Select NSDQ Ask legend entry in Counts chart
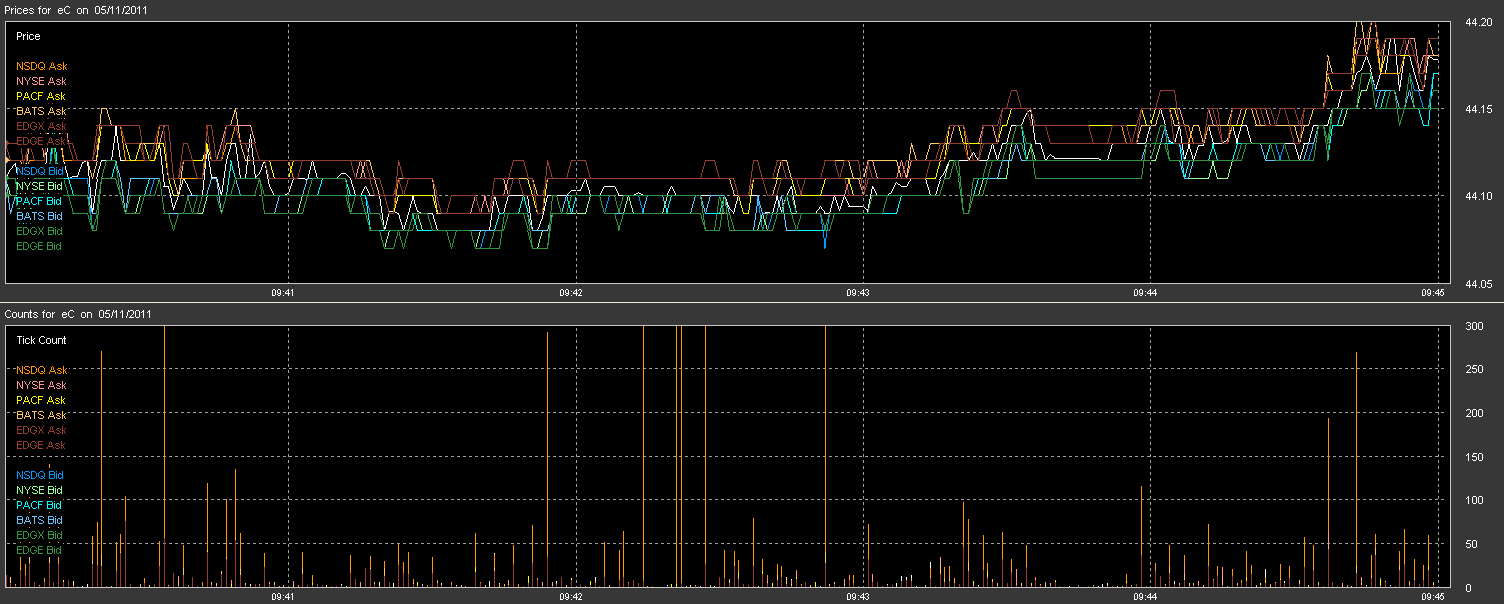This screenshot has height=604, width=1504. [x=42, y=370]
